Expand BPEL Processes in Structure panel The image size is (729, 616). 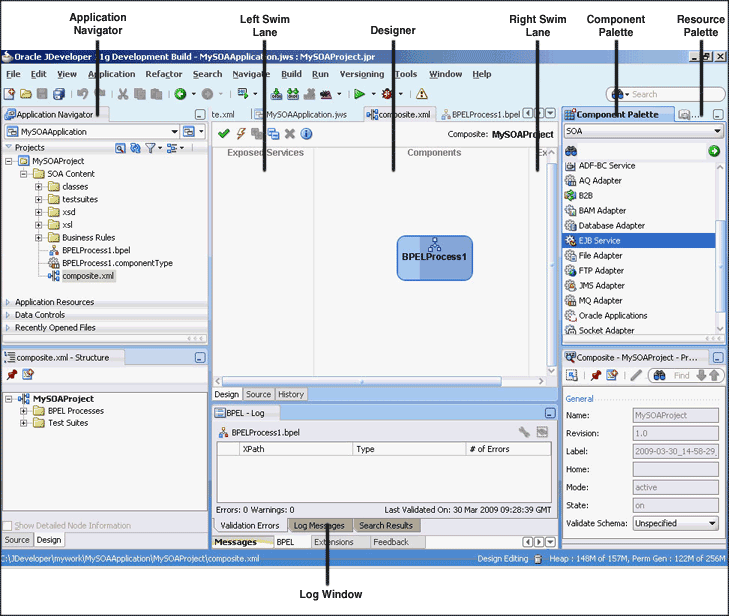[x=23, y=411]
